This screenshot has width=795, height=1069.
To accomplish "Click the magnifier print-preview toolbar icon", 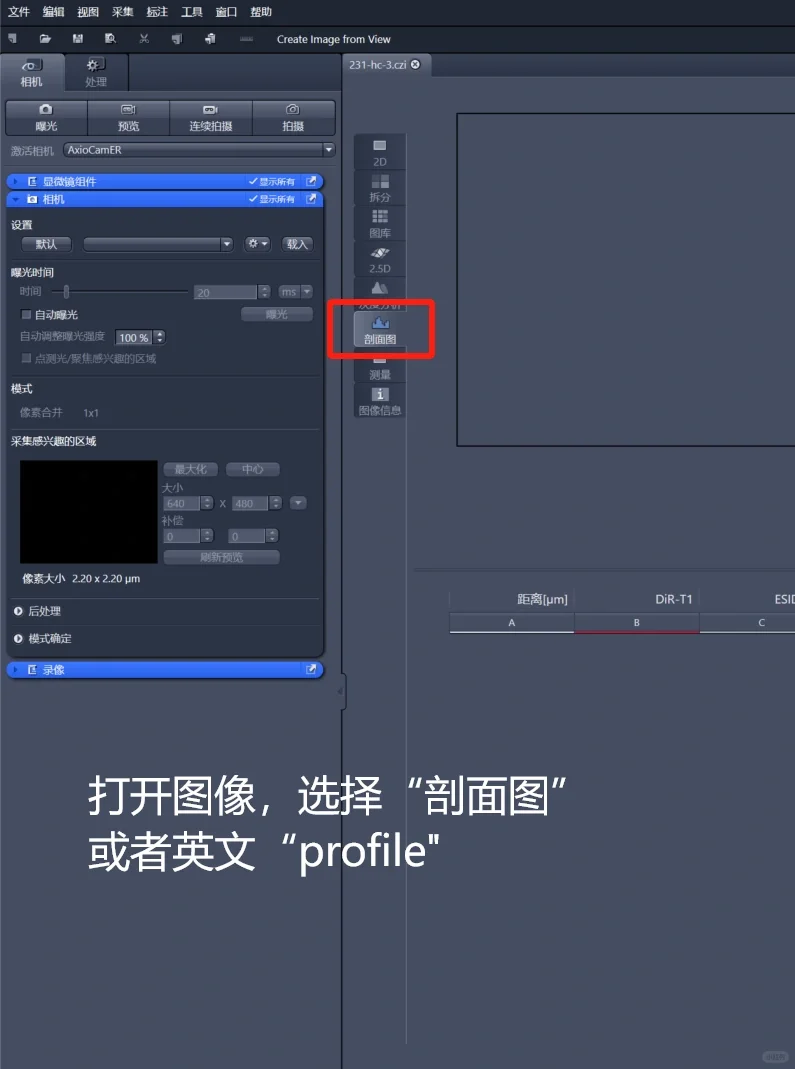I will point(110,39).
